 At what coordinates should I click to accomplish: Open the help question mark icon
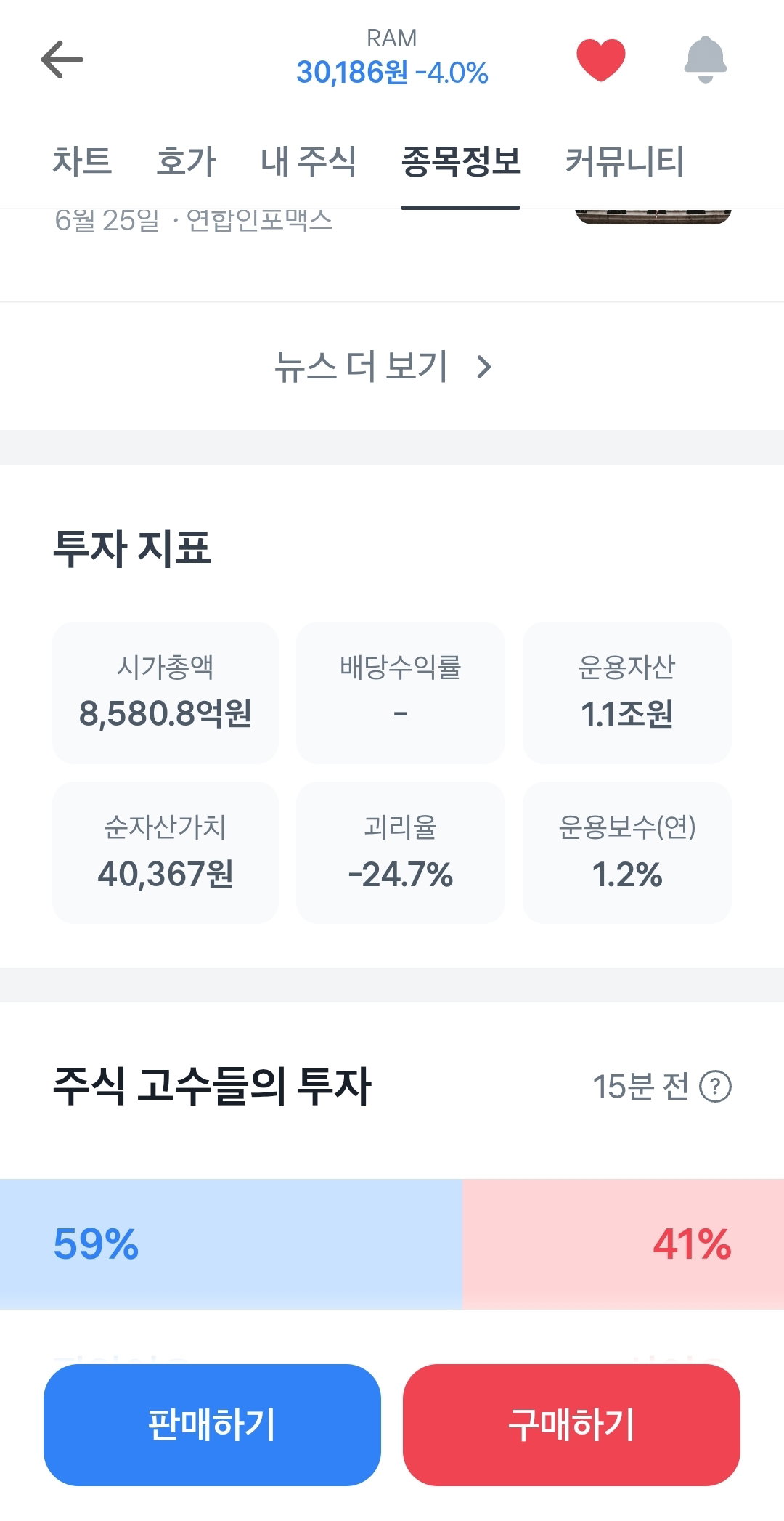click(715, 1087)
